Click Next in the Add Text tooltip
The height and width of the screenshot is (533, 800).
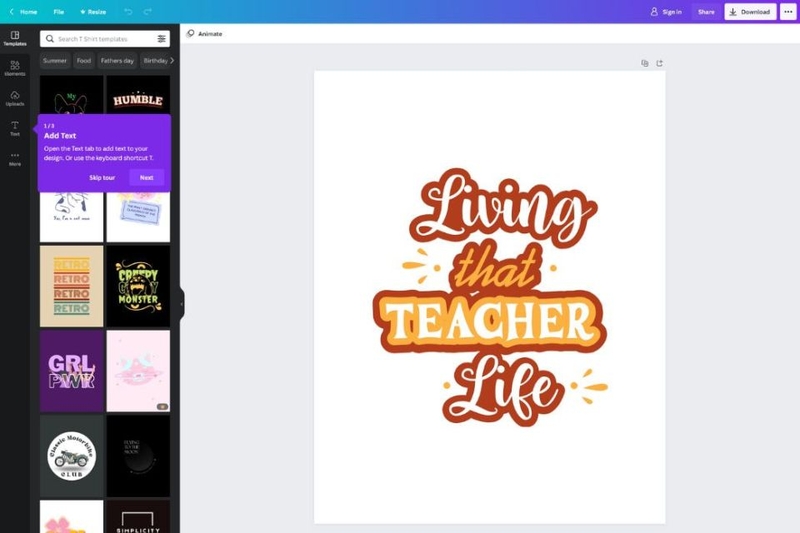click(146, 177)
